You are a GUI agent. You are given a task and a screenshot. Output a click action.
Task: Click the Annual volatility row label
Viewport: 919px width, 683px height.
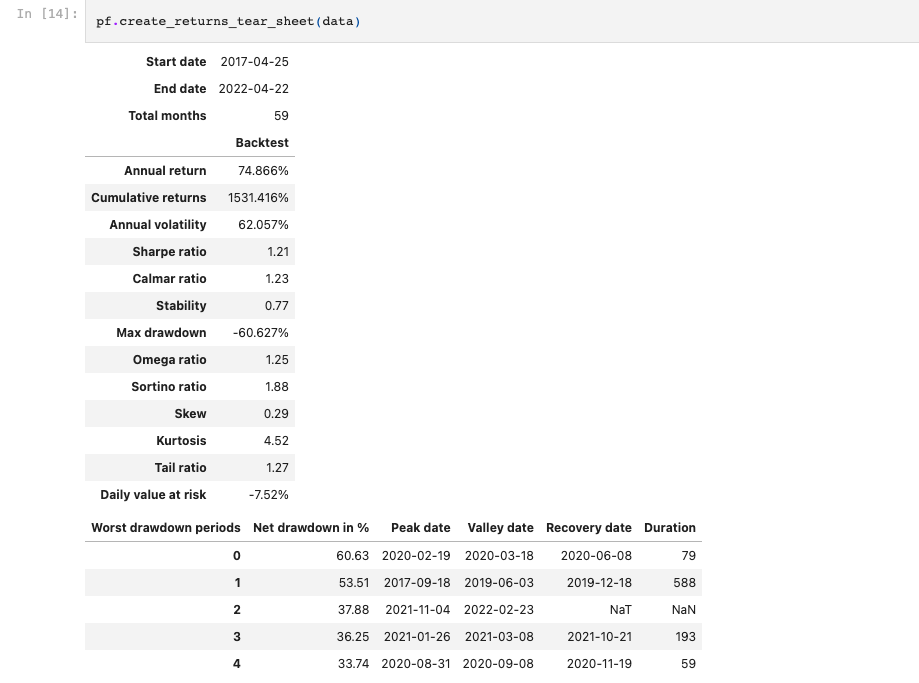click(158, 225)
